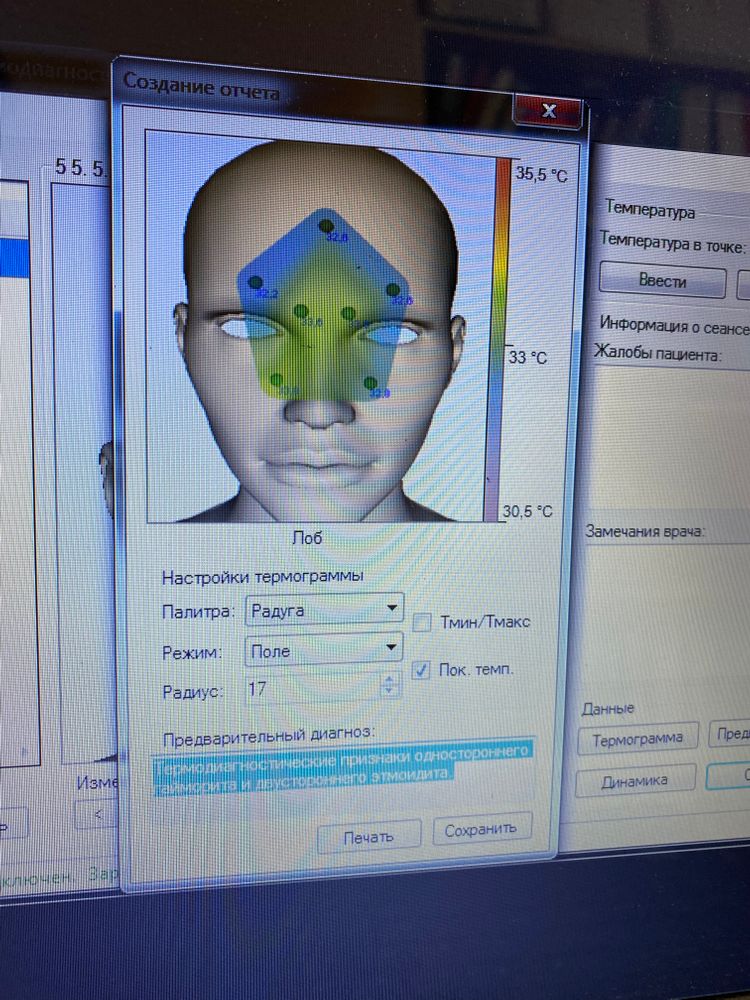This screenshot has width=750, height=1000.
Task: Open Термограмма in the Данные section
Action: [637, 739]
